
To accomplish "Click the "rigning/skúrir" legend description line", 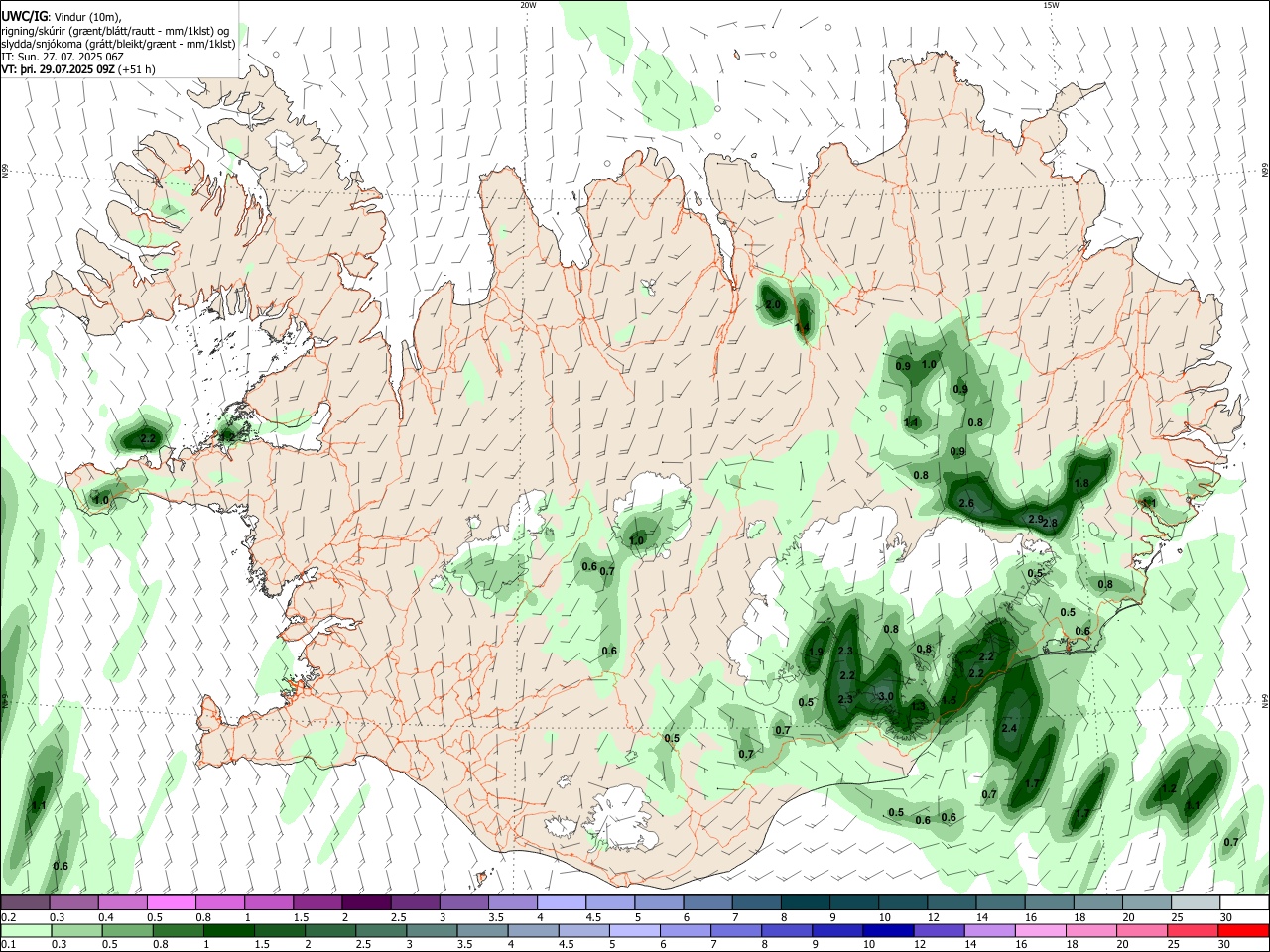I will click(x=114, y=31).
